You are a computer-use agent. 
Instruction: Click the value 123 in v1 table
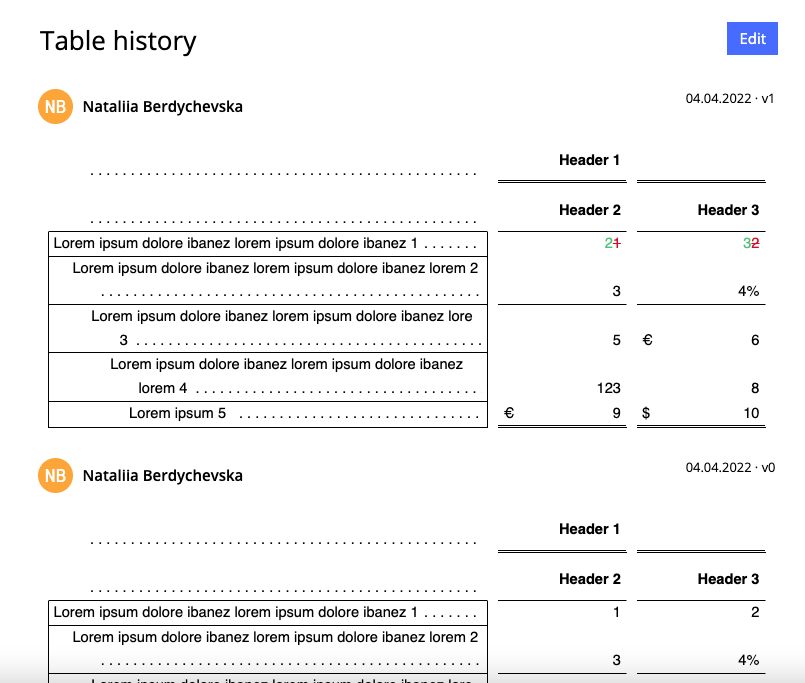[x=608, y=388]
